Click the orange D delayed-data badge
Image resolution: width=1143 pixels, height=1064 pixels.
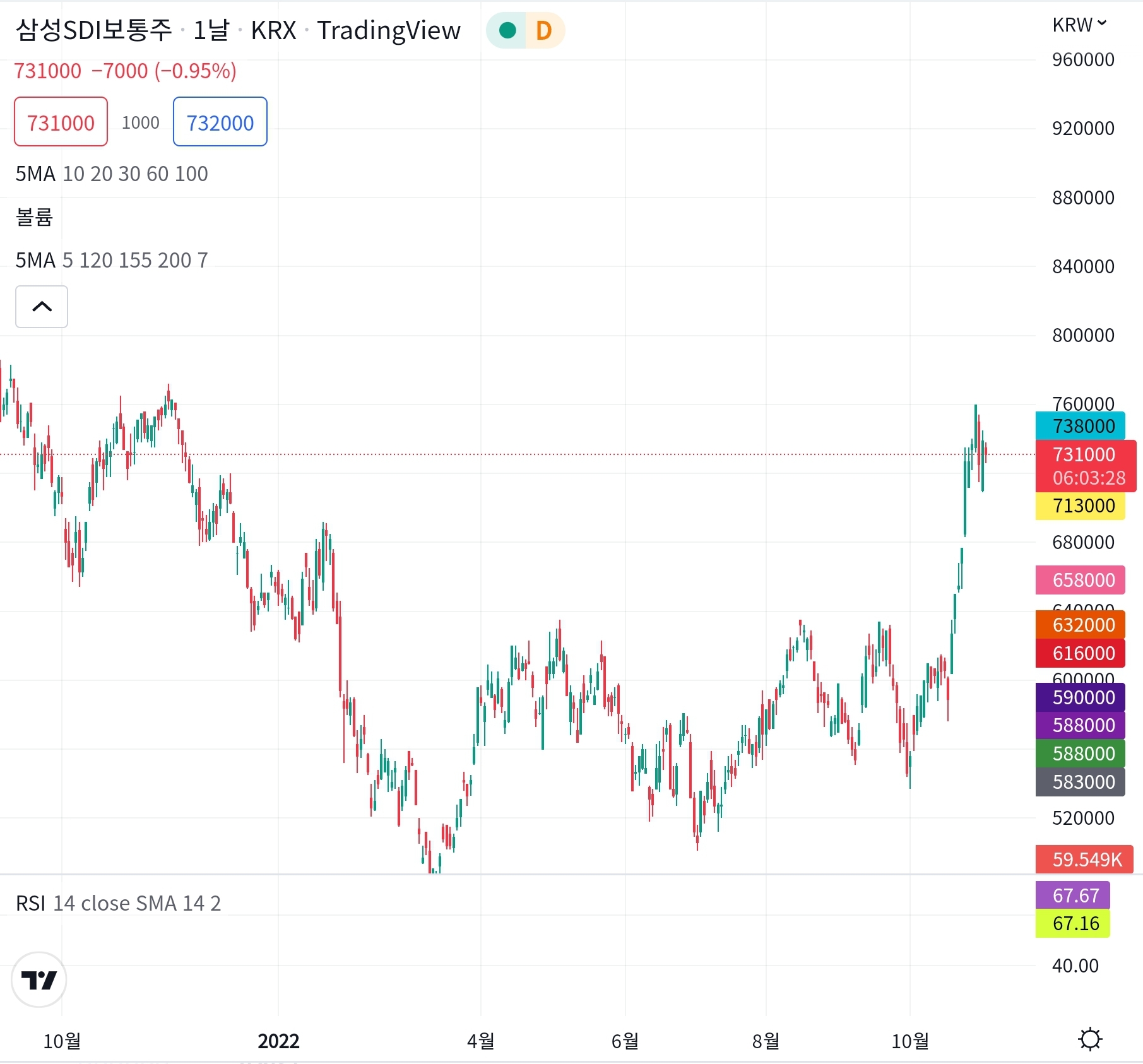point(544,30)
